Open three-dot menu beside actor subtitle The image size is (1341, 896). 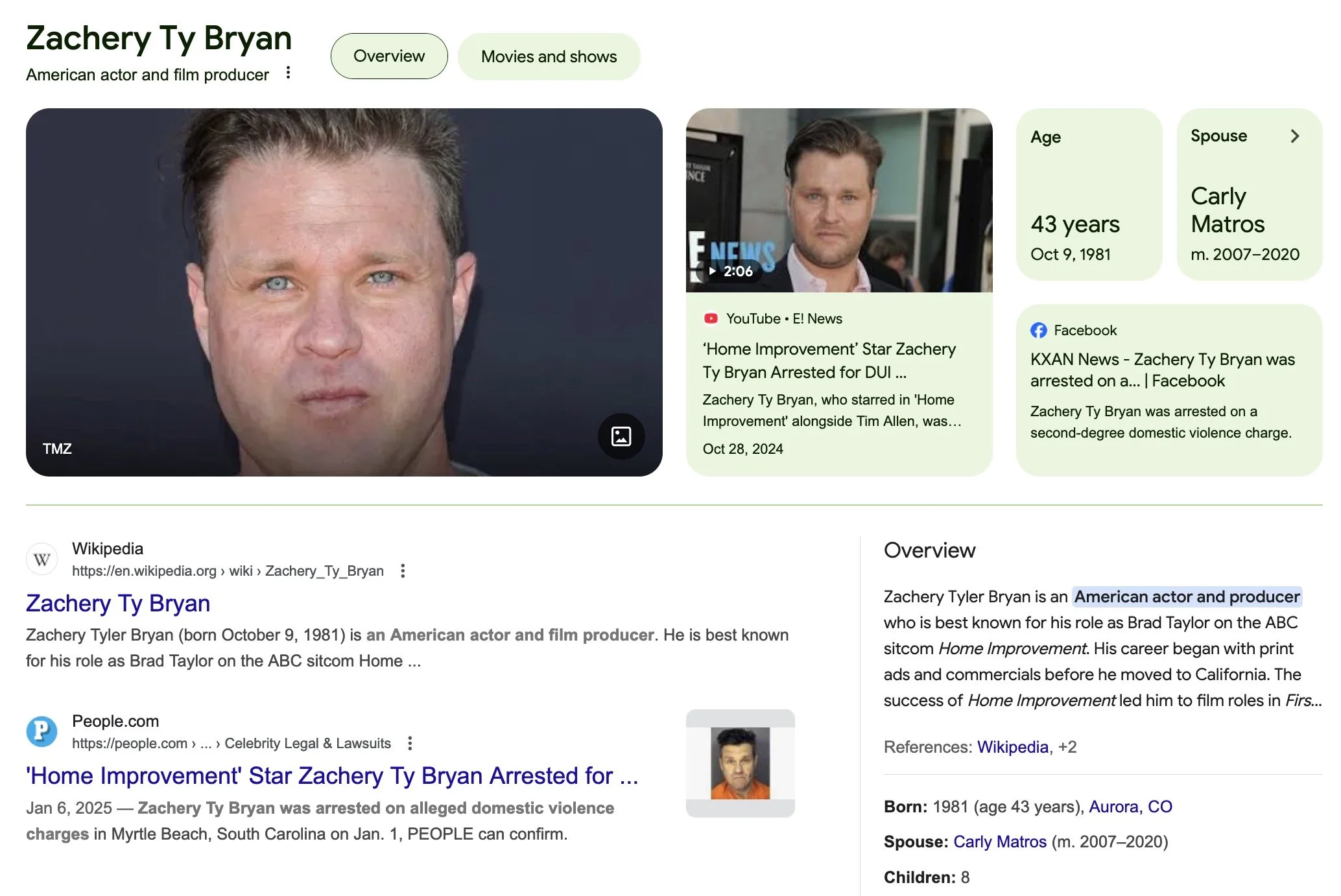point(289,73)
